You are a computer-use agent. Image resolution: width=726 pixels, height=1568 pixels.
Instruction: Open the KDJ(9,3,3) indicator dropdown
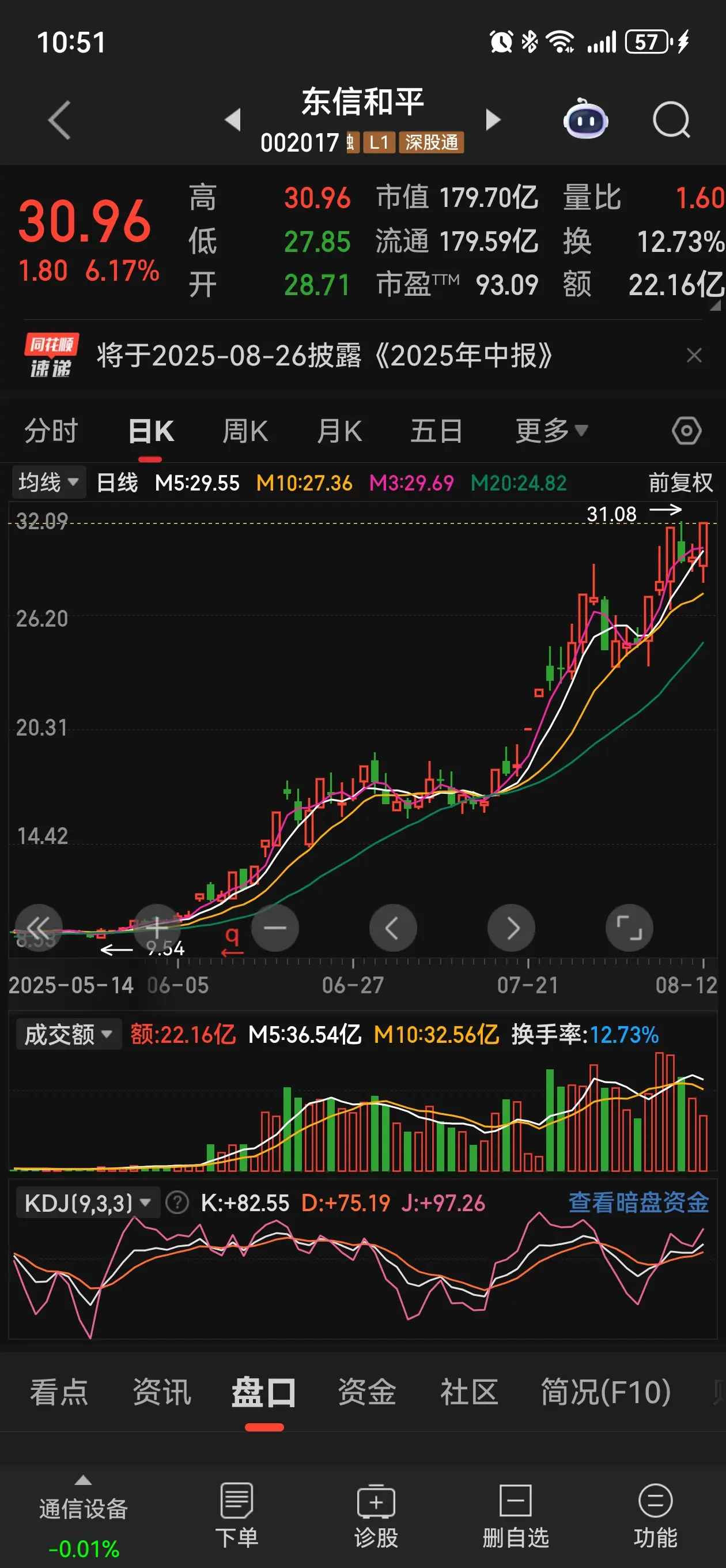click(88, 1203)
